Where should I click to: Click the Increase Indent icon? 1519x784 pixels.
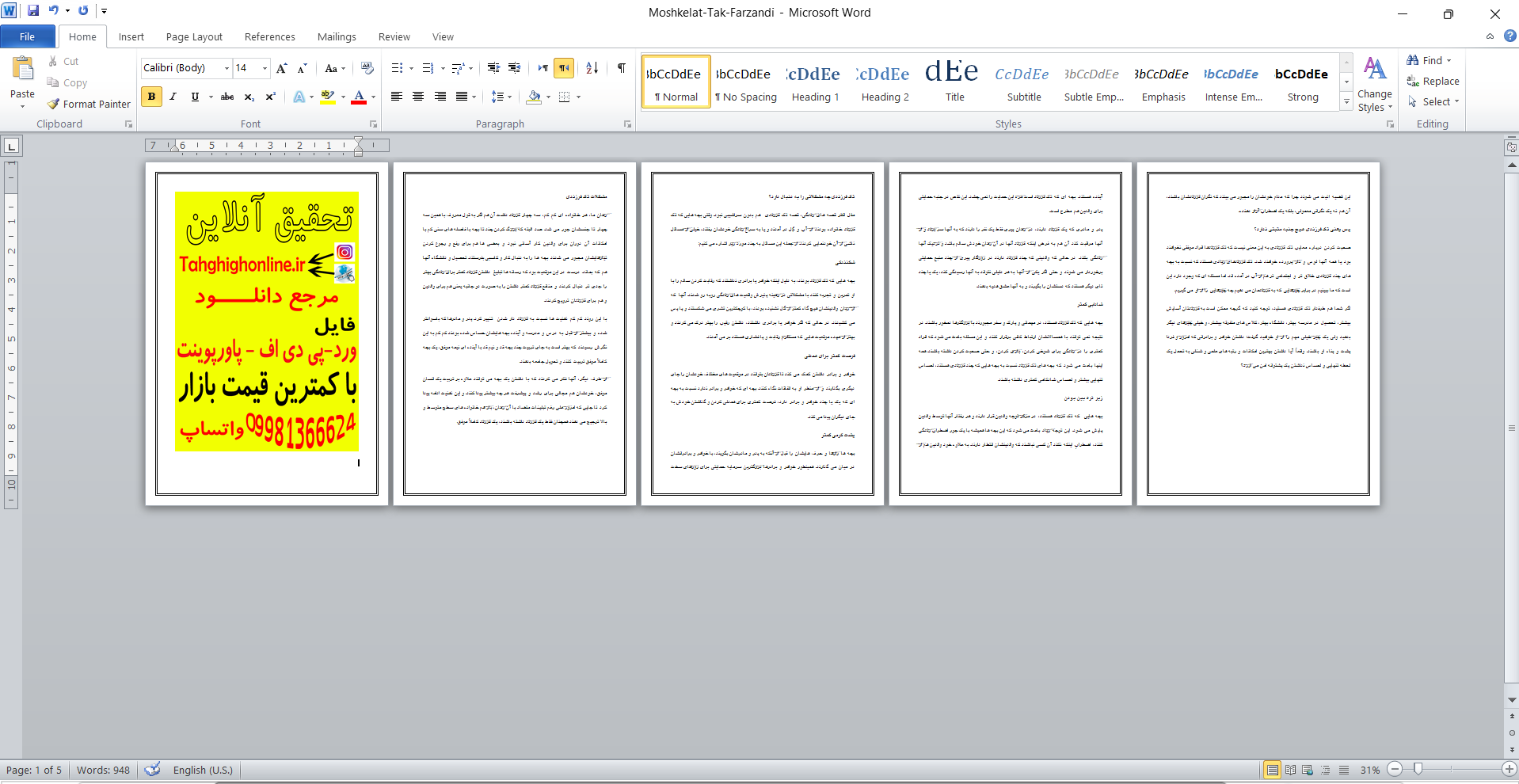[515, 68]
